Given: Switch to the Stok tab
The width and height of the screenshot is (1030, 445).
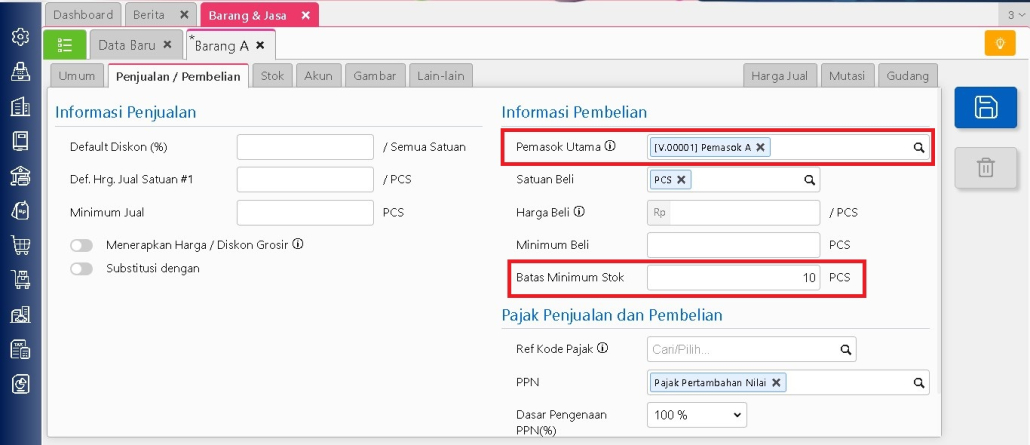Looking at the screenshot, I should (271, 75).
